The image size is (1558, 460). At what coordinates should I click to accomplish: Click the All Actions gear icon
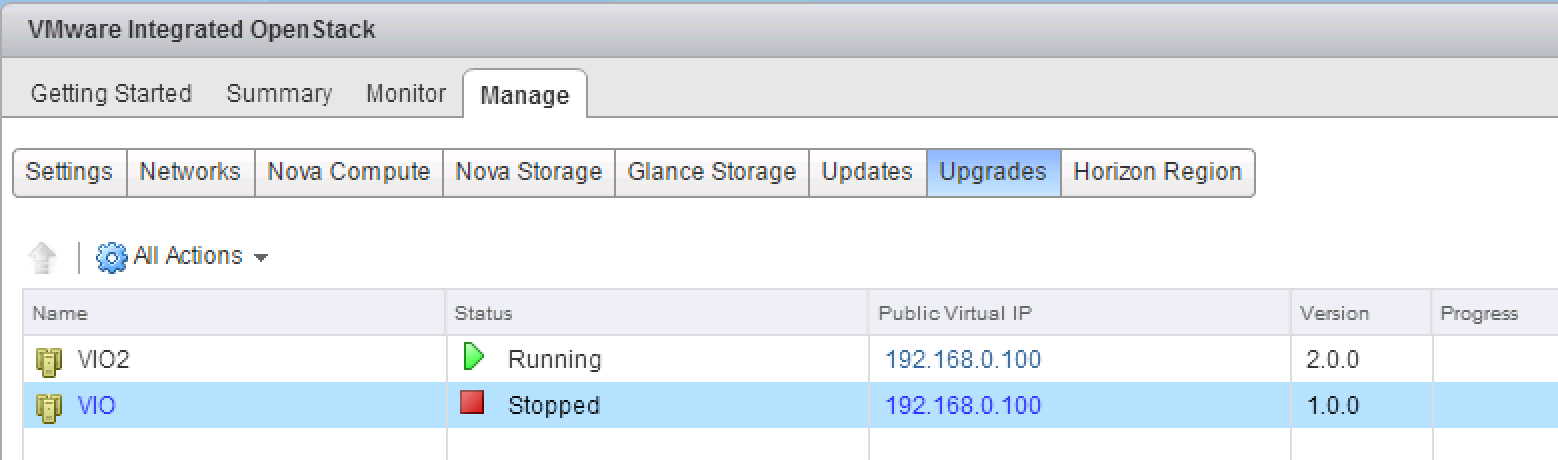pos(111,257)
